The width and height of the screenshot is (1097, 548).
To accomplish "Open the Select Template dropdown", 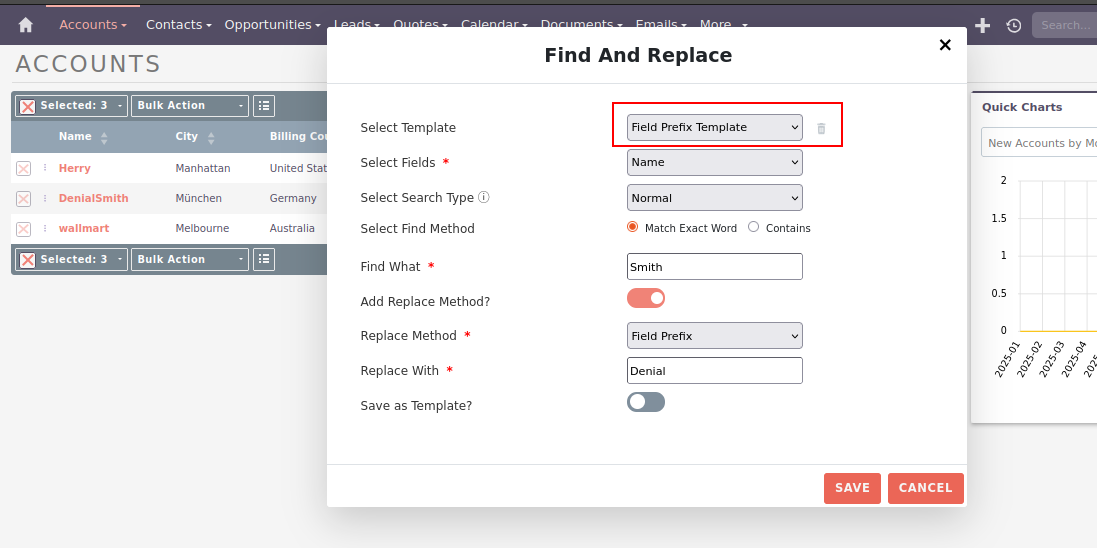I will [714, 127].
